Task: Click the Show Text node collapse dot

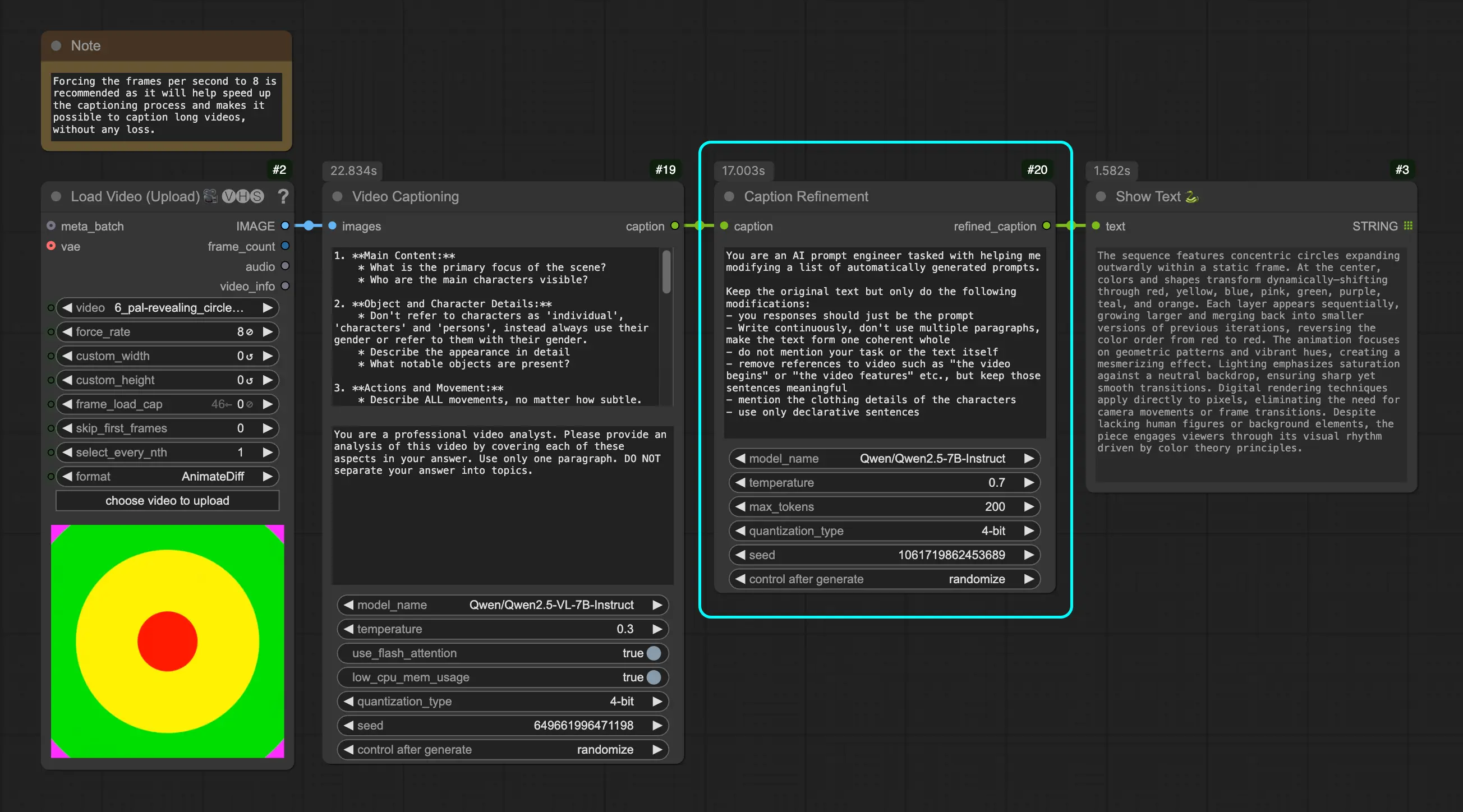Action: 1101,196
